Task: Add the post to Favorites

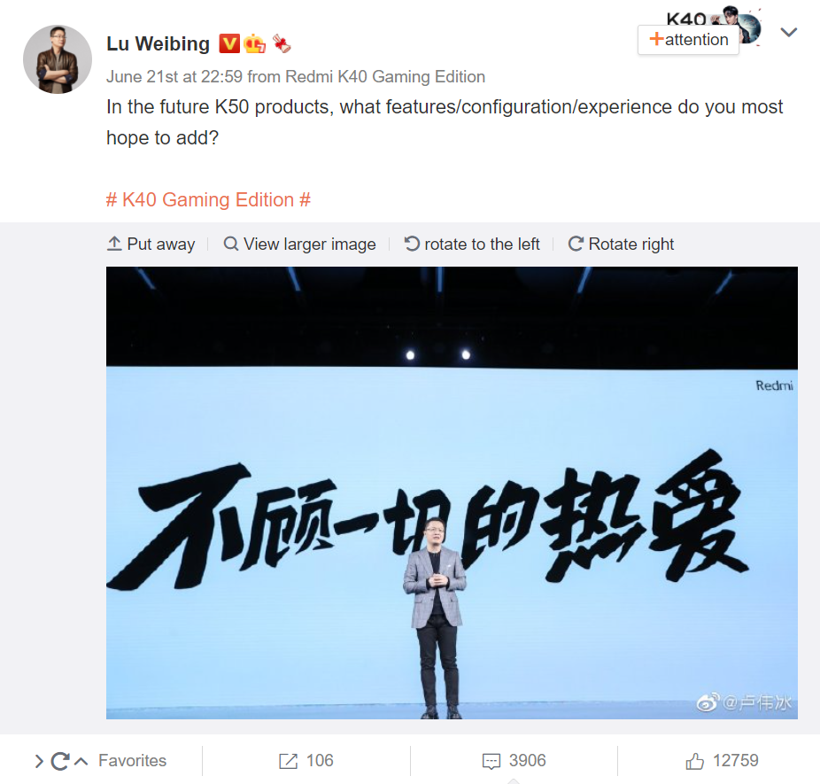Action: [132, 760]
